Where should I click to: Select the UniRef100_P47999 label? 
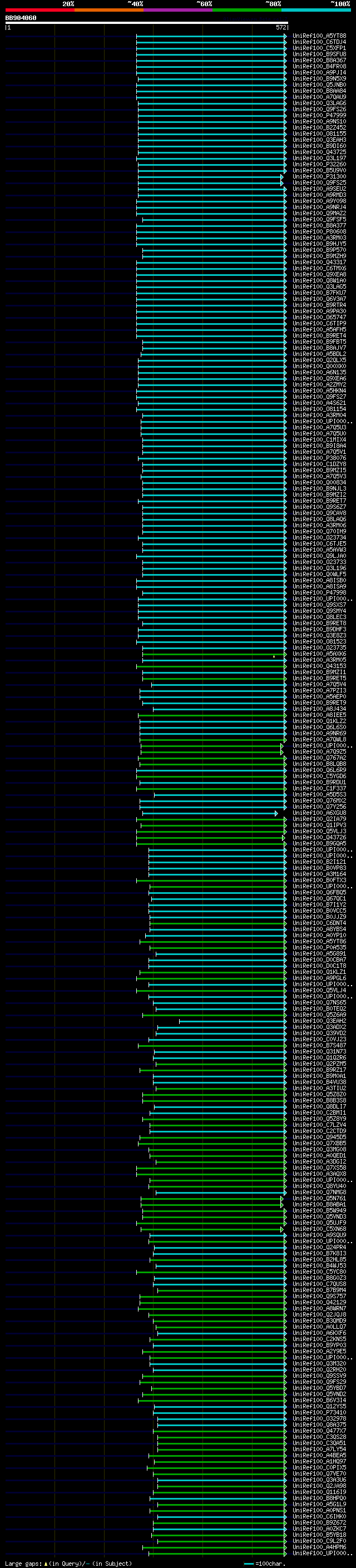click(x=319, y=115)
